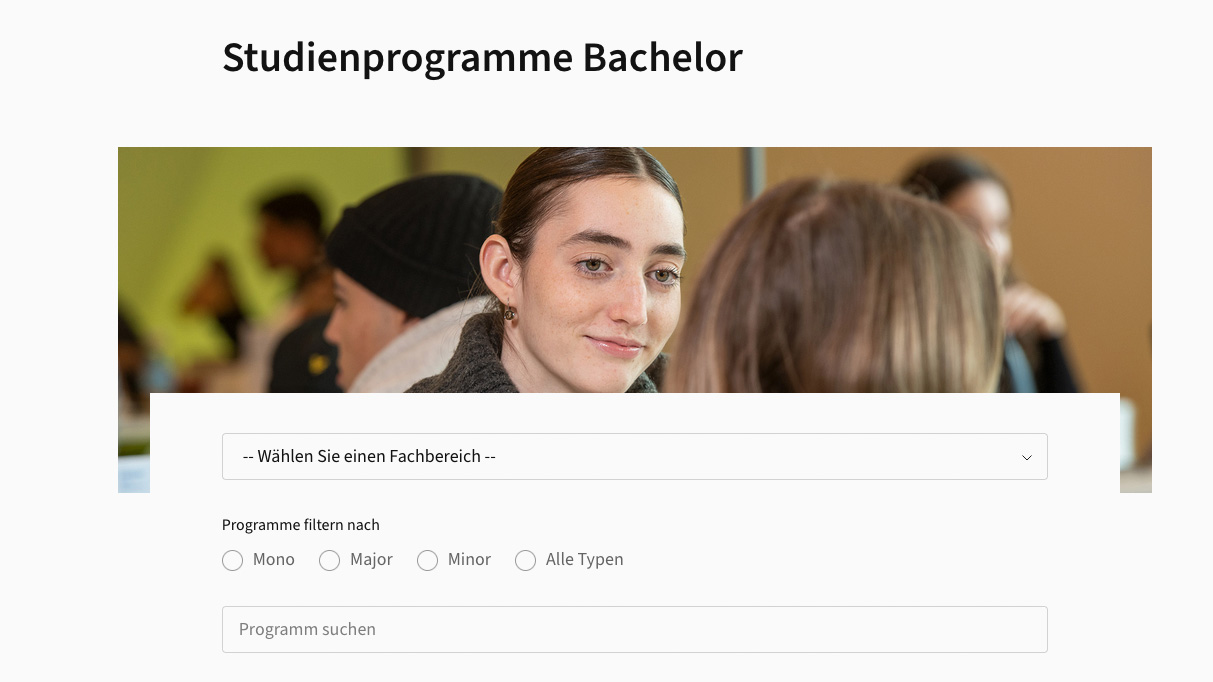Viewport: 1213px width, 682px height.
Task: Open the Fachbereich selection dropdown
Action: click(x=634, y=457)
